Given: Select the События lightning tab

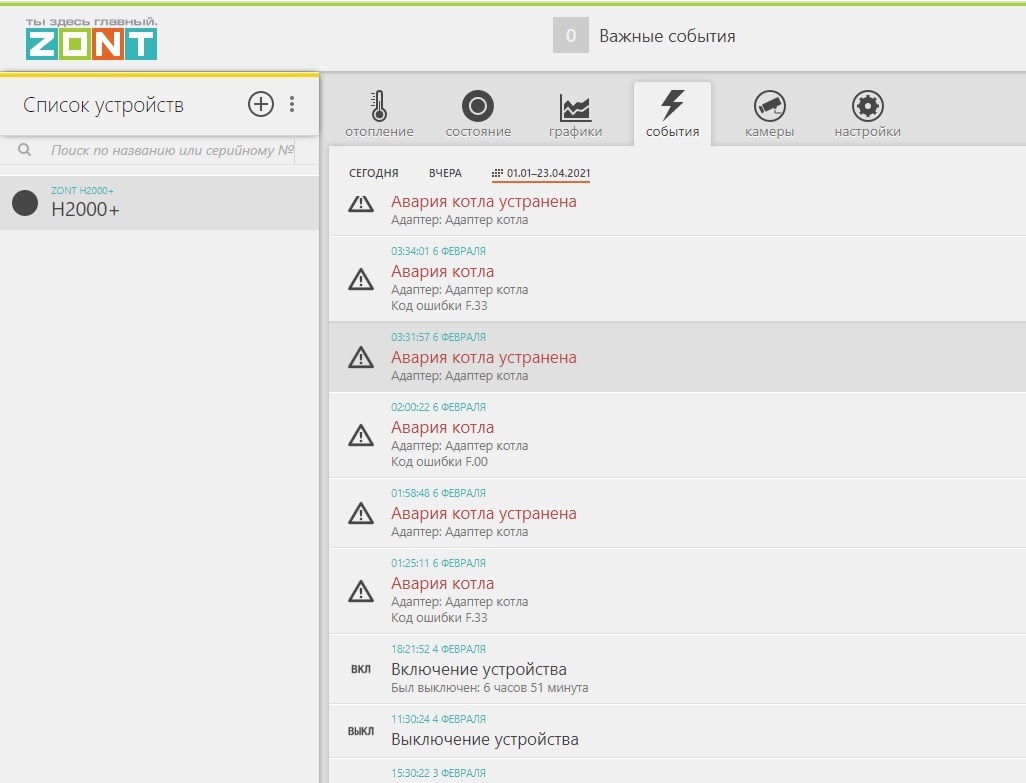Looking at the screenshot, I should click(x=672, y=114).
